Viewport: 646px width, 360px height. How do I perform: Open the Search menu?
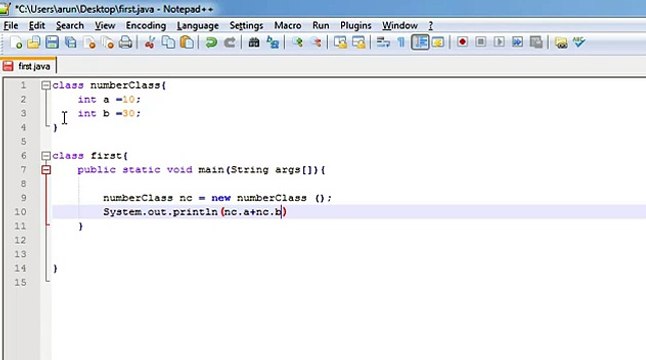pos(70,26)
